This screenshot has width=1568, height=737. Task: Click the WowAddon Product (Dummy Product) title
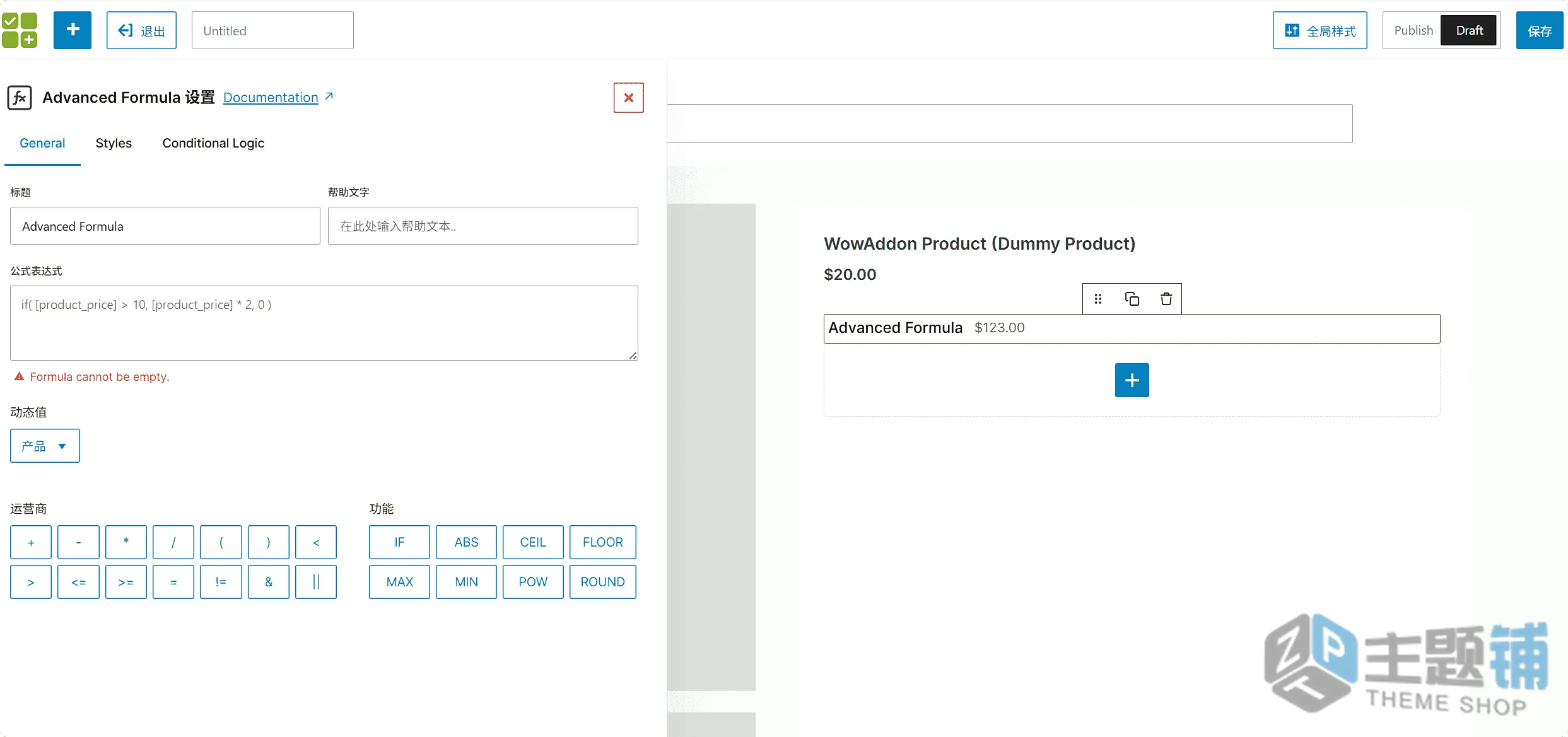pos(980,244)
